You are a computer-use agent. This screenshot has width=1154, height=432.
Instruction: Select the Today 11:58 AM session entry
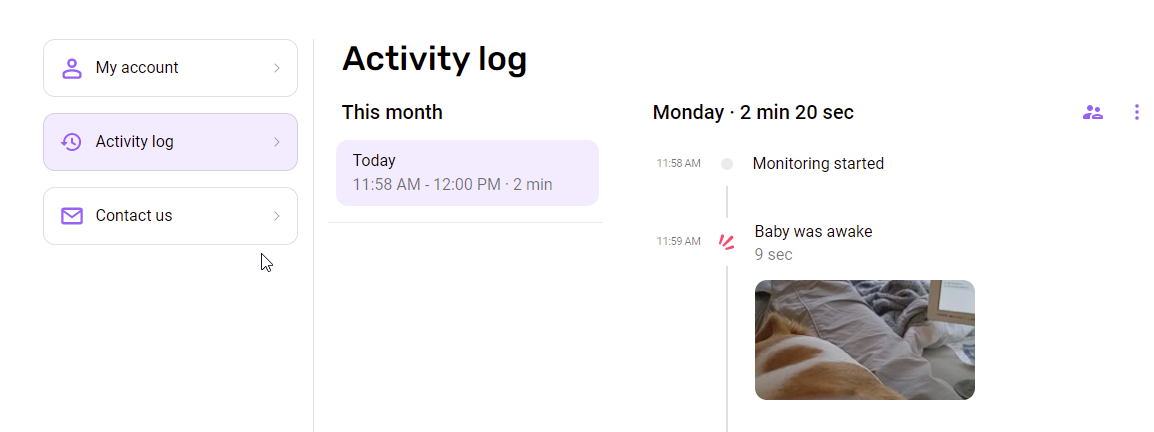(467, 173)
